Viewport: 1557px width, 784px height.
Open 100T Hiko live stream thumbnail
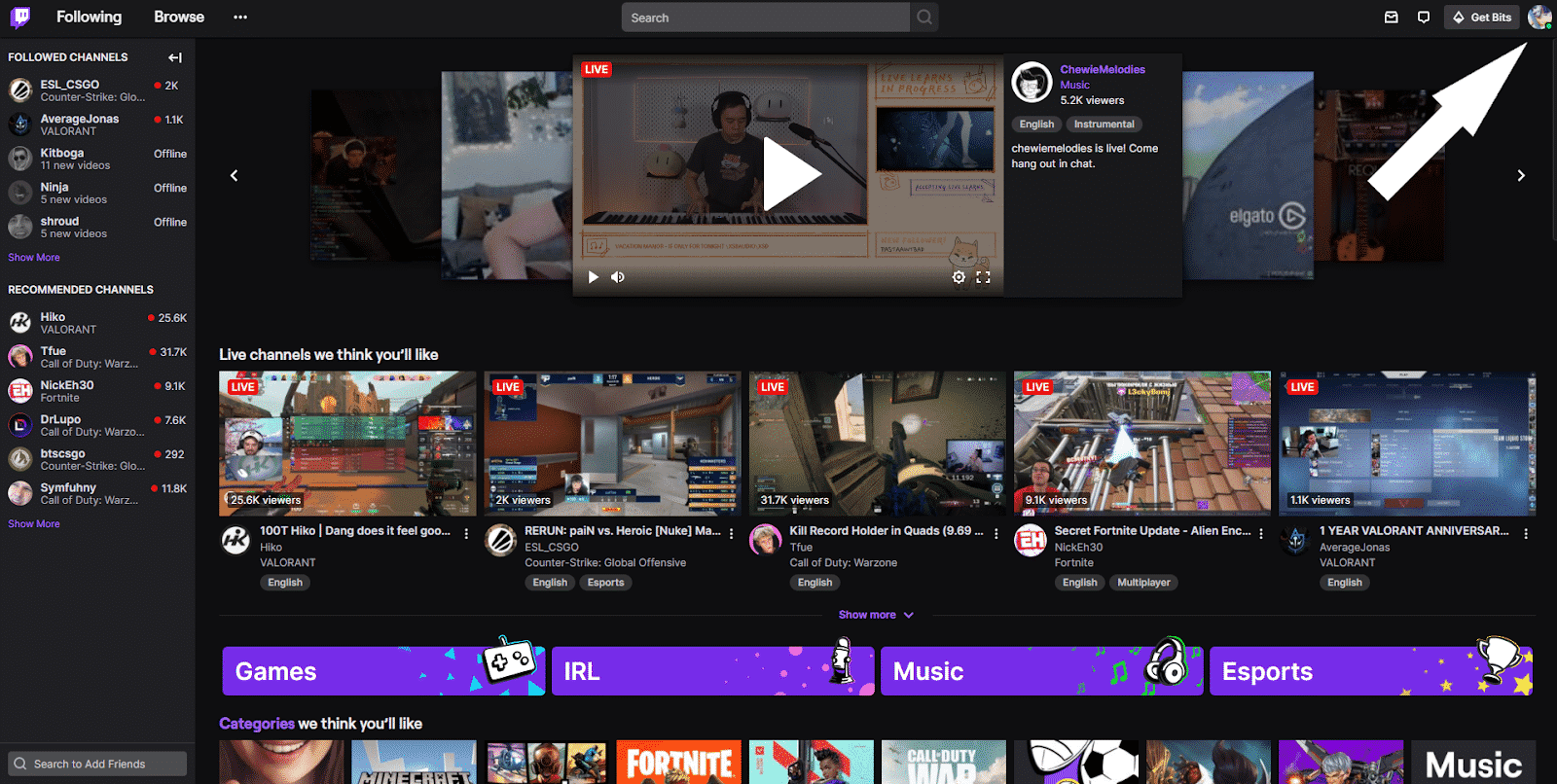347,443
